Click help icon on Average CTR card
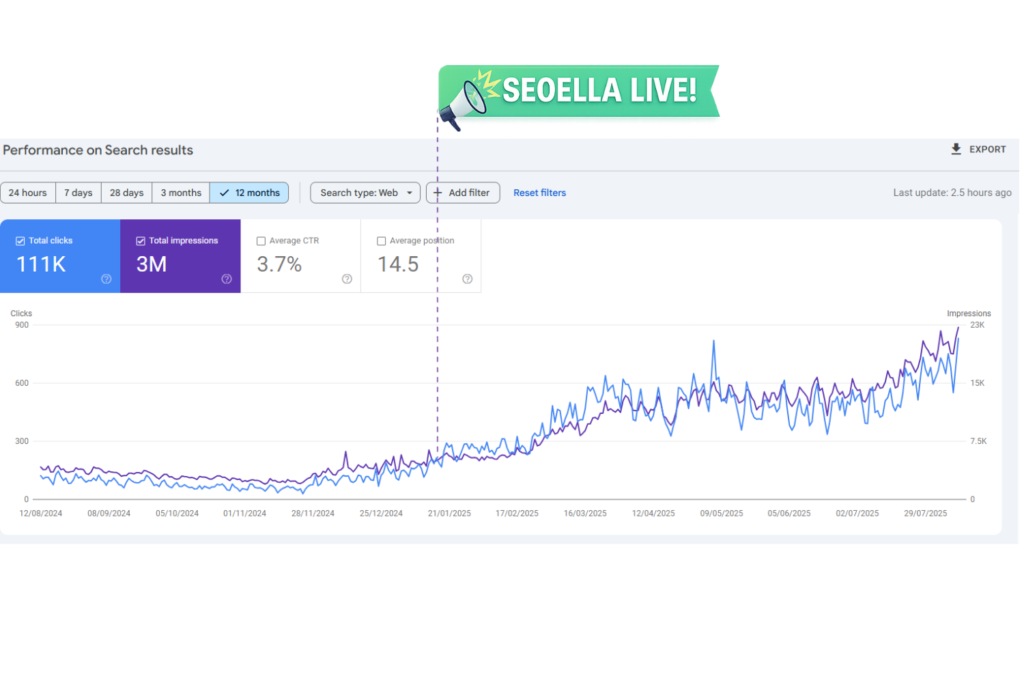The width and height of the screenshot is (1024, 683). [346, 279]
